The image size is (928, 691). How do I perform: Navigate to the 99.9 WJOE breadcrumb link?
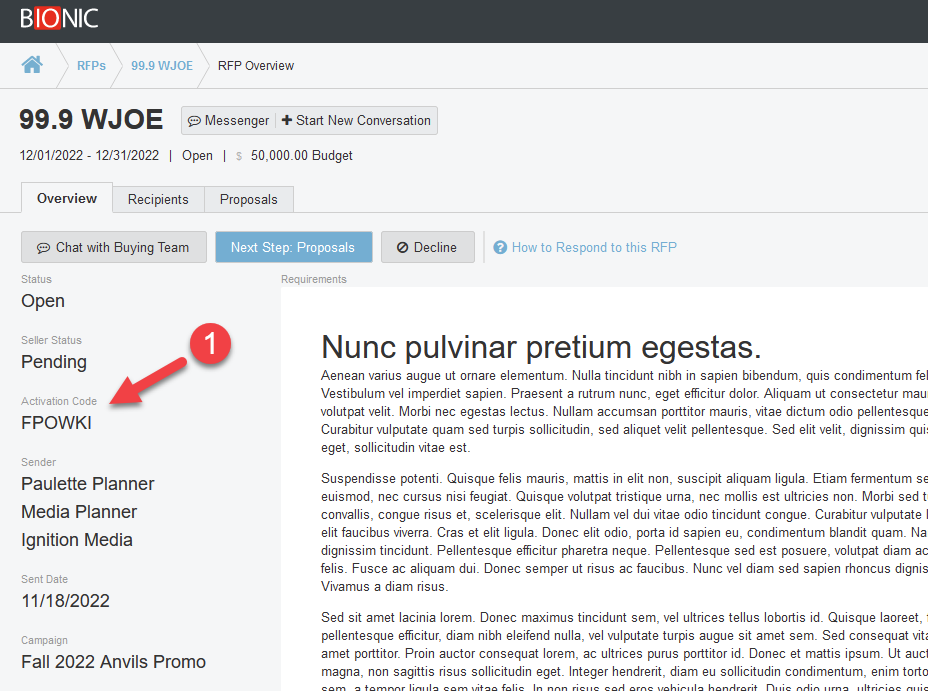[162, 66]
